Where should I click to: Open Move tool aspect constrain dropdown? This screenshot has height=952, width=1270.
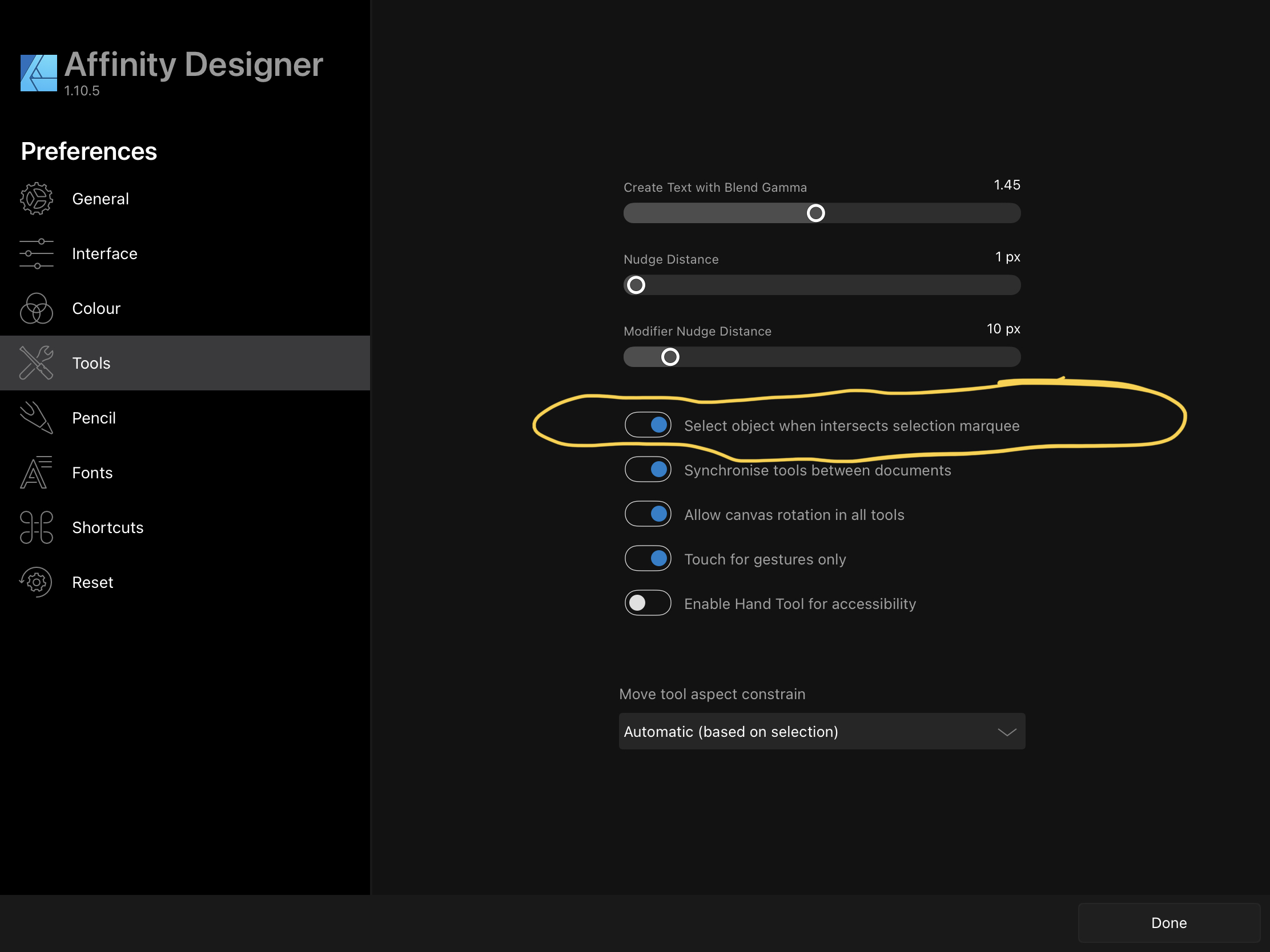(x=822, y=731)
